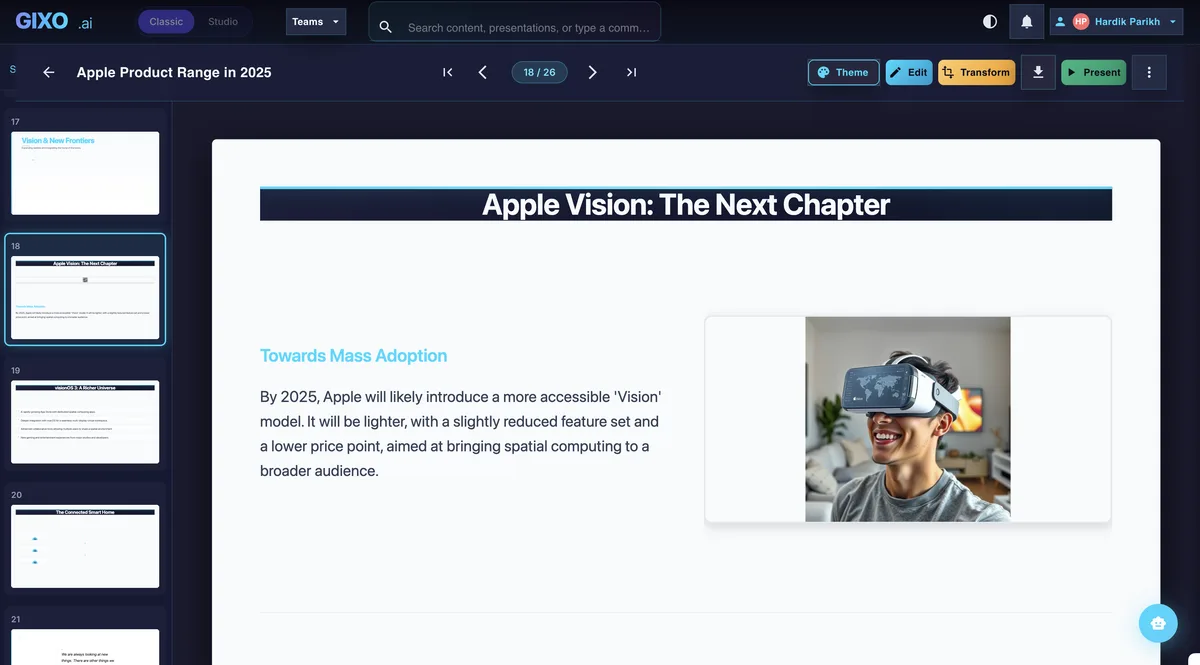Switch to Classic mode
Screen dimensions: 1200x665
click(166, 21)
